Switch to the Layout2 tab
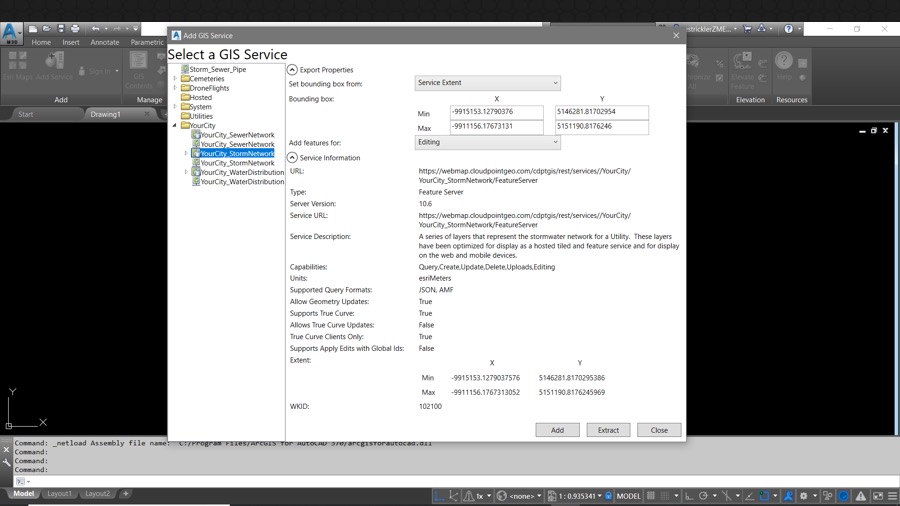The width and height of the screenshot is (900, 506). coord(97,493)
